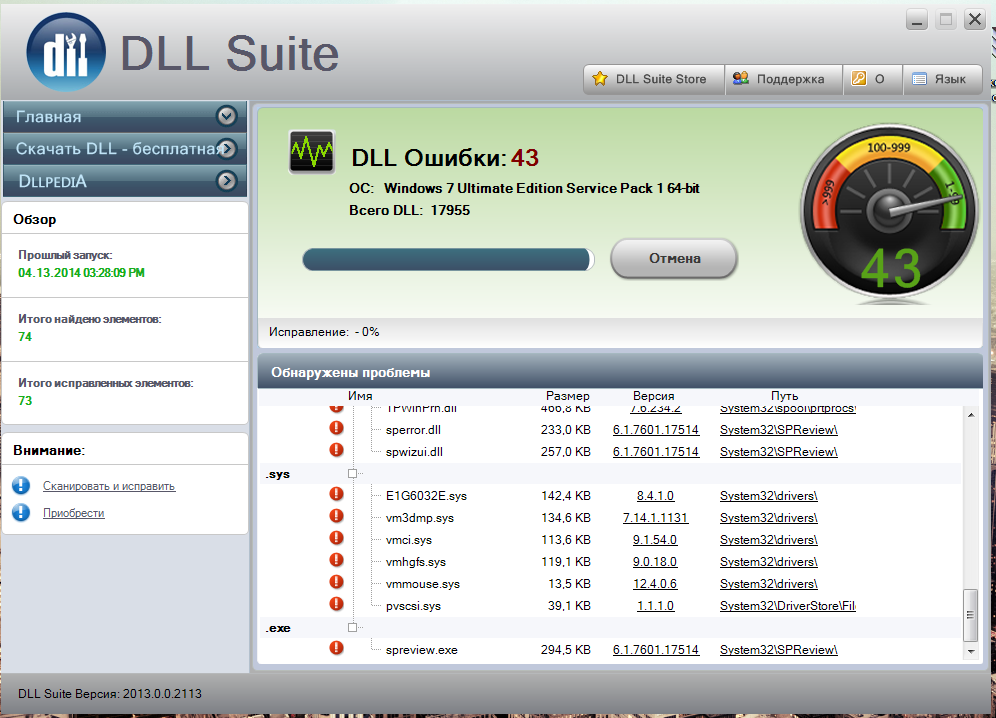The image size is (996, 718).
Task: Click the red error icon for E1G6032E.sys
Action: 336,494
